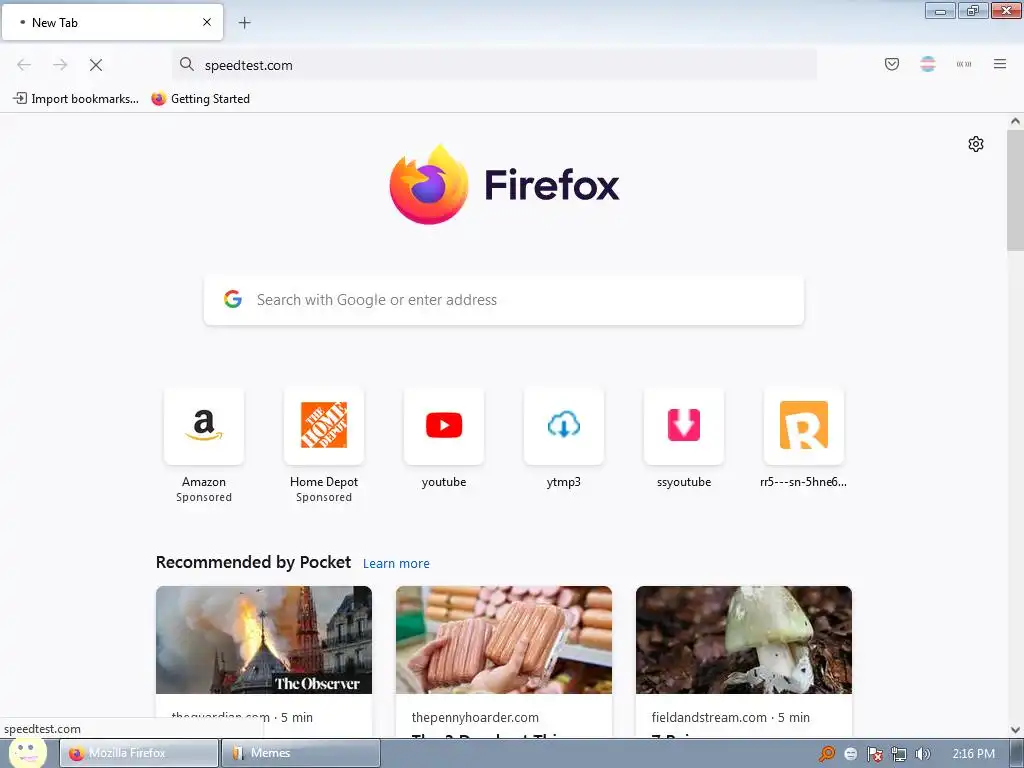The image size is (1024, 768).
Task: Click the page scrollbar down arrow
Action: pyautogui.click(x=1015, y=730)
